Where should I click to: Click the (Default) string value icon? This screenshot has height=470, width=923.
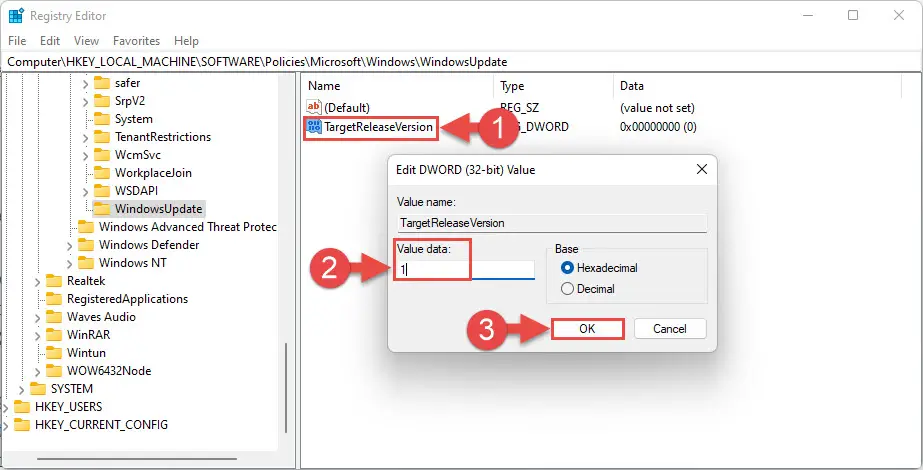(314, 107)
